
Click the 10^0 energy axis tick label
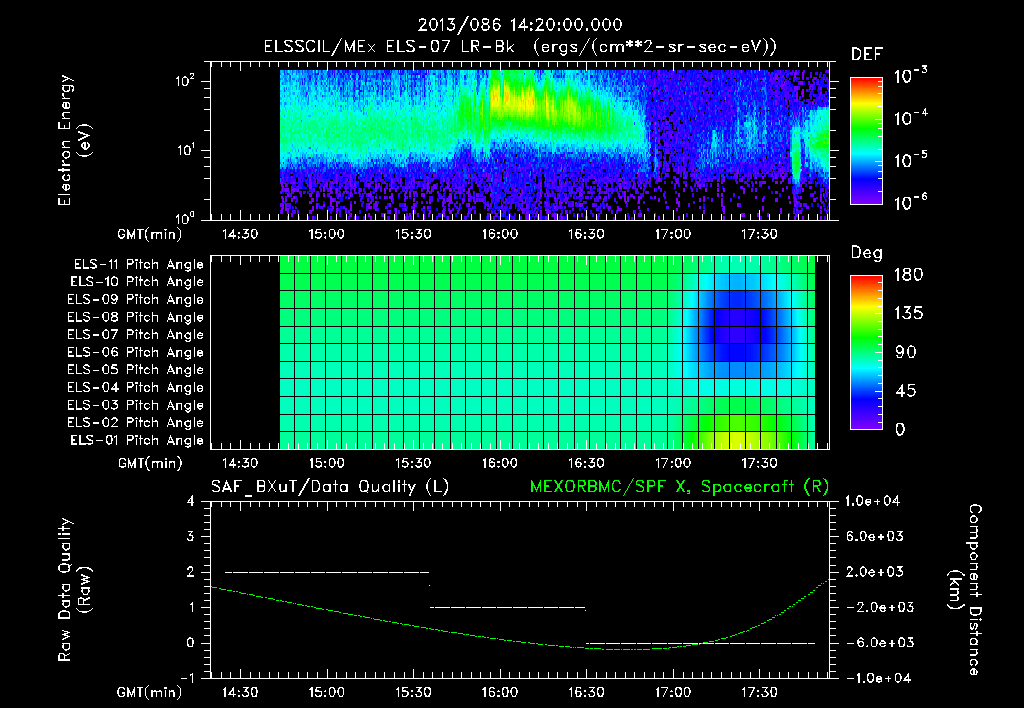coord(185,217)
